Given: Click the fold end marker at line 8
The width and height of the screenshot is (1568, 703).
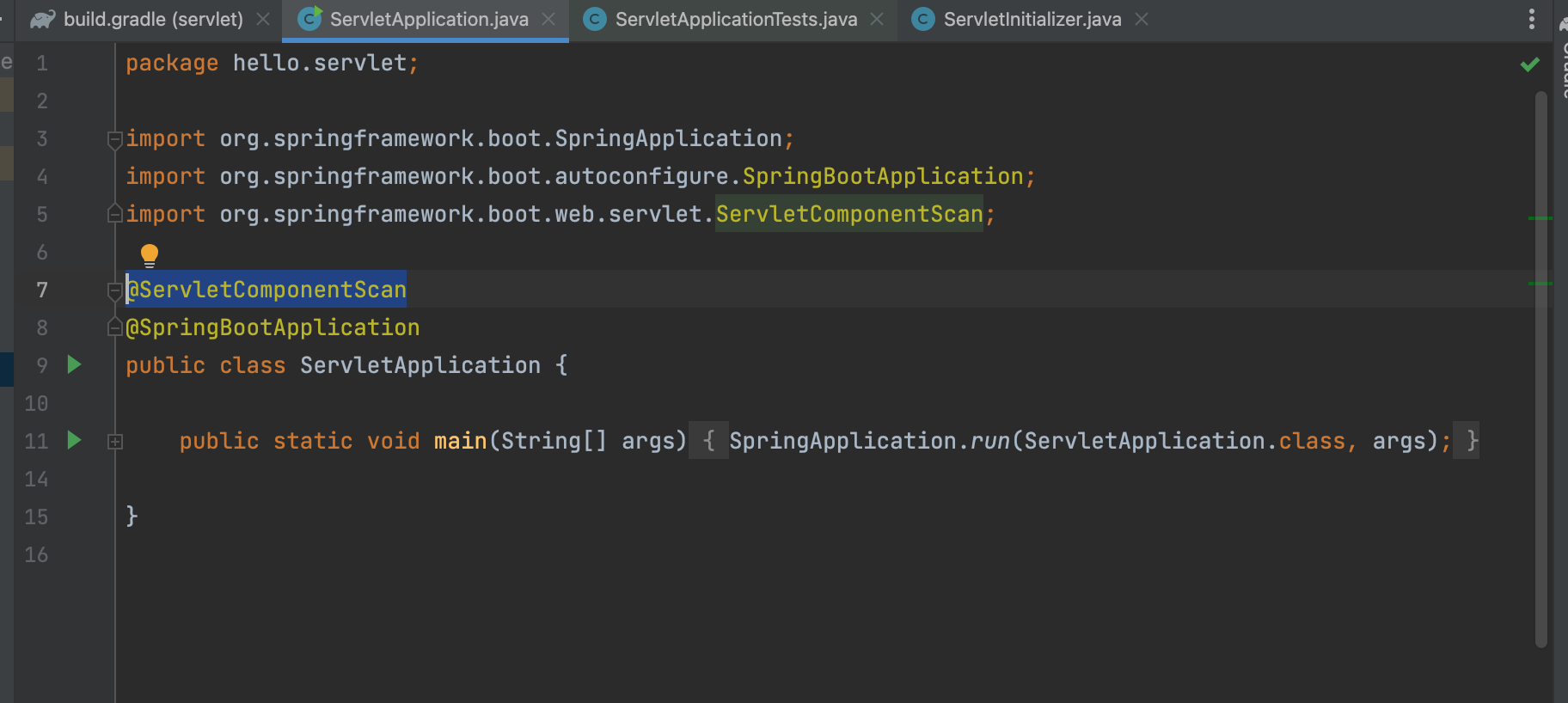Looking at the screenshot, I should tap(114, 327).
